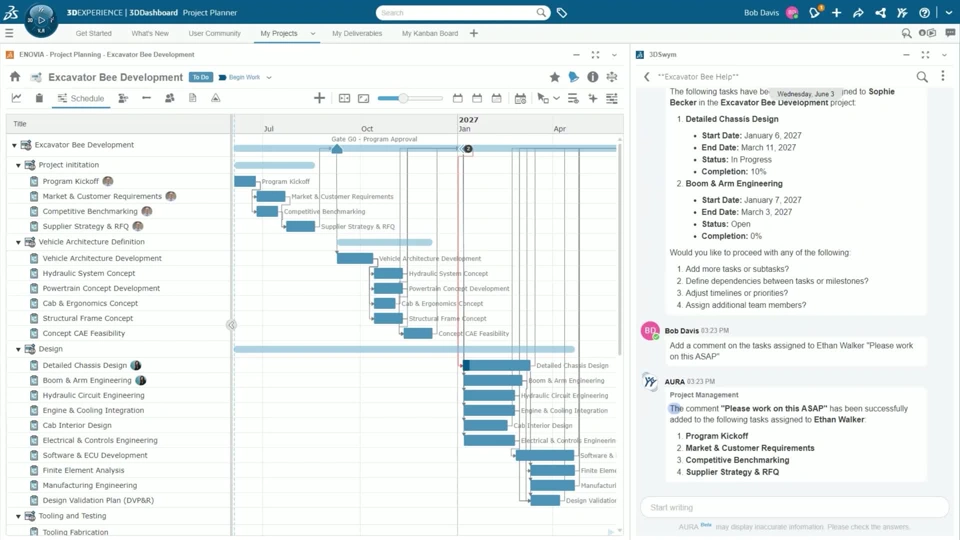Open the team members icon in toolbar

click(x=170, y=98)
